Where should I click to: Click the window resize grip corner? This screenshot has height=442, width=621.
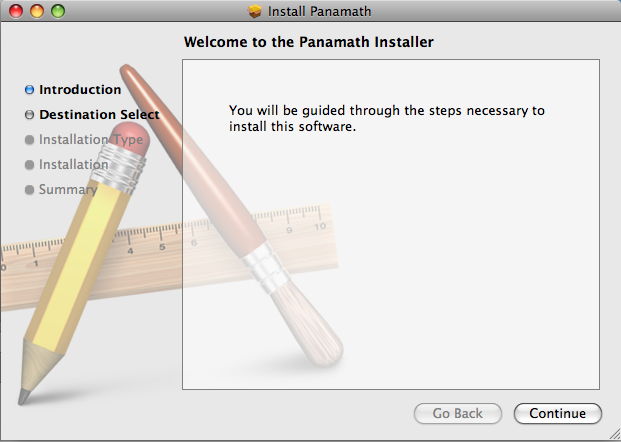614,435
